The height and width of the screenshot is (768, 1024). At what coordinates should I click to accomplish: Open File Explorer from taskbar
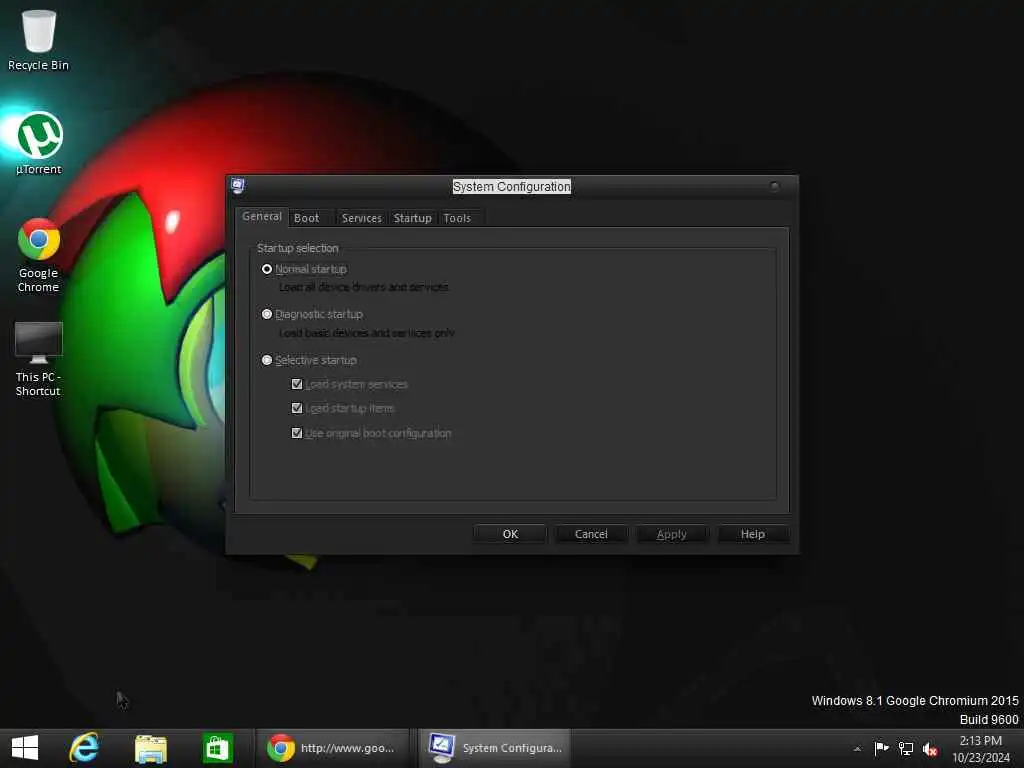click(151, 748)
